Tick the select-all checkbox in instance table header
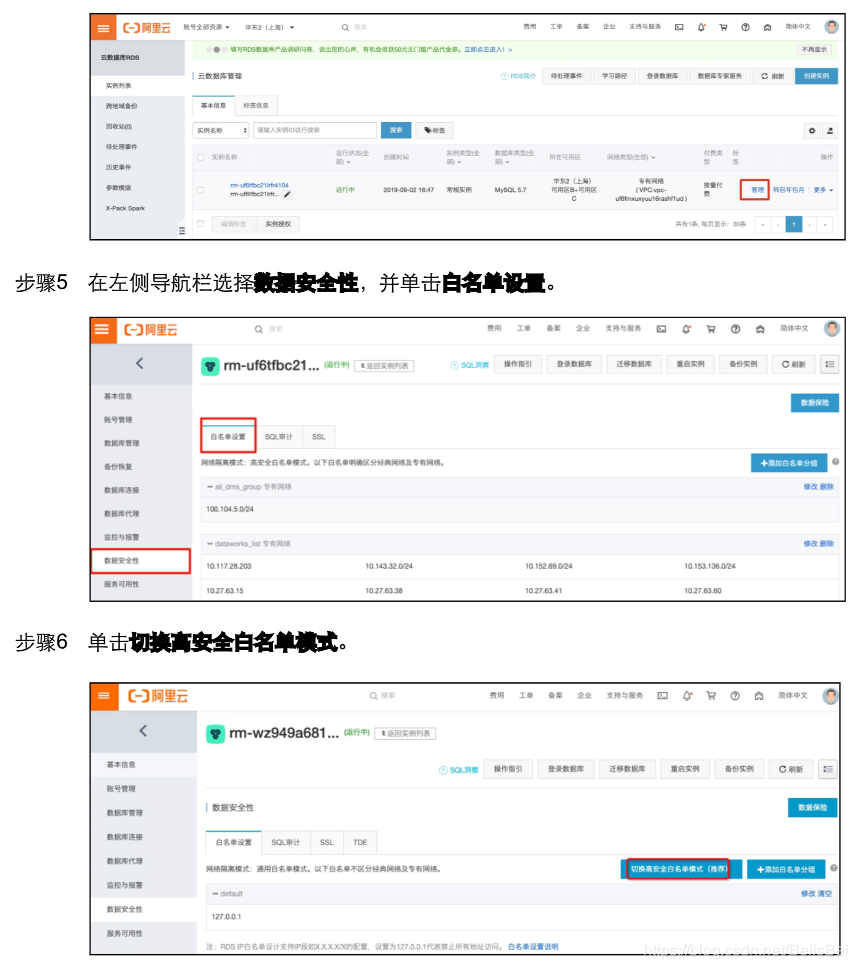 pos(200,157)
